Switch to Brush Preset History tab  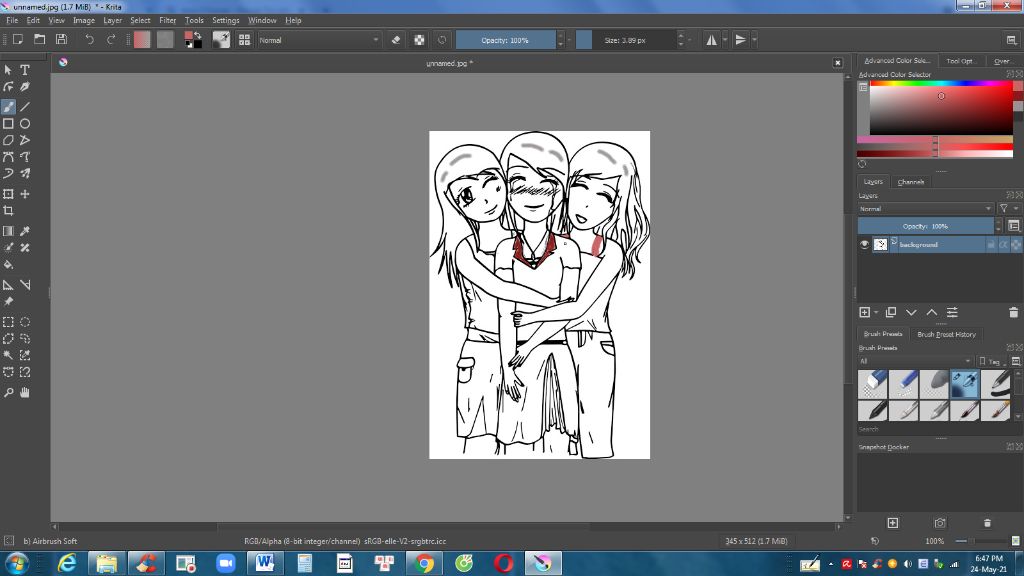click(946, 334)
